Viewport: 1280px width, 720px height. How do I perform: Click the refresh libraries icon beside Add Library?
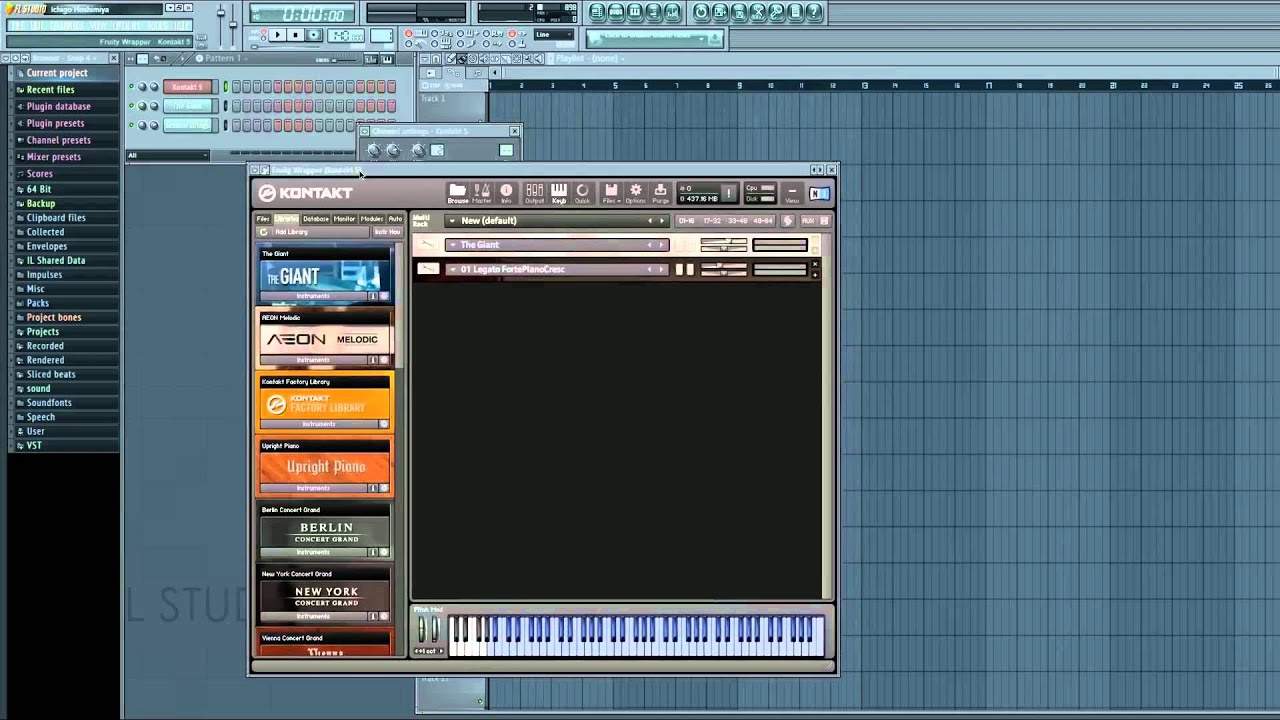coord(264,232)
